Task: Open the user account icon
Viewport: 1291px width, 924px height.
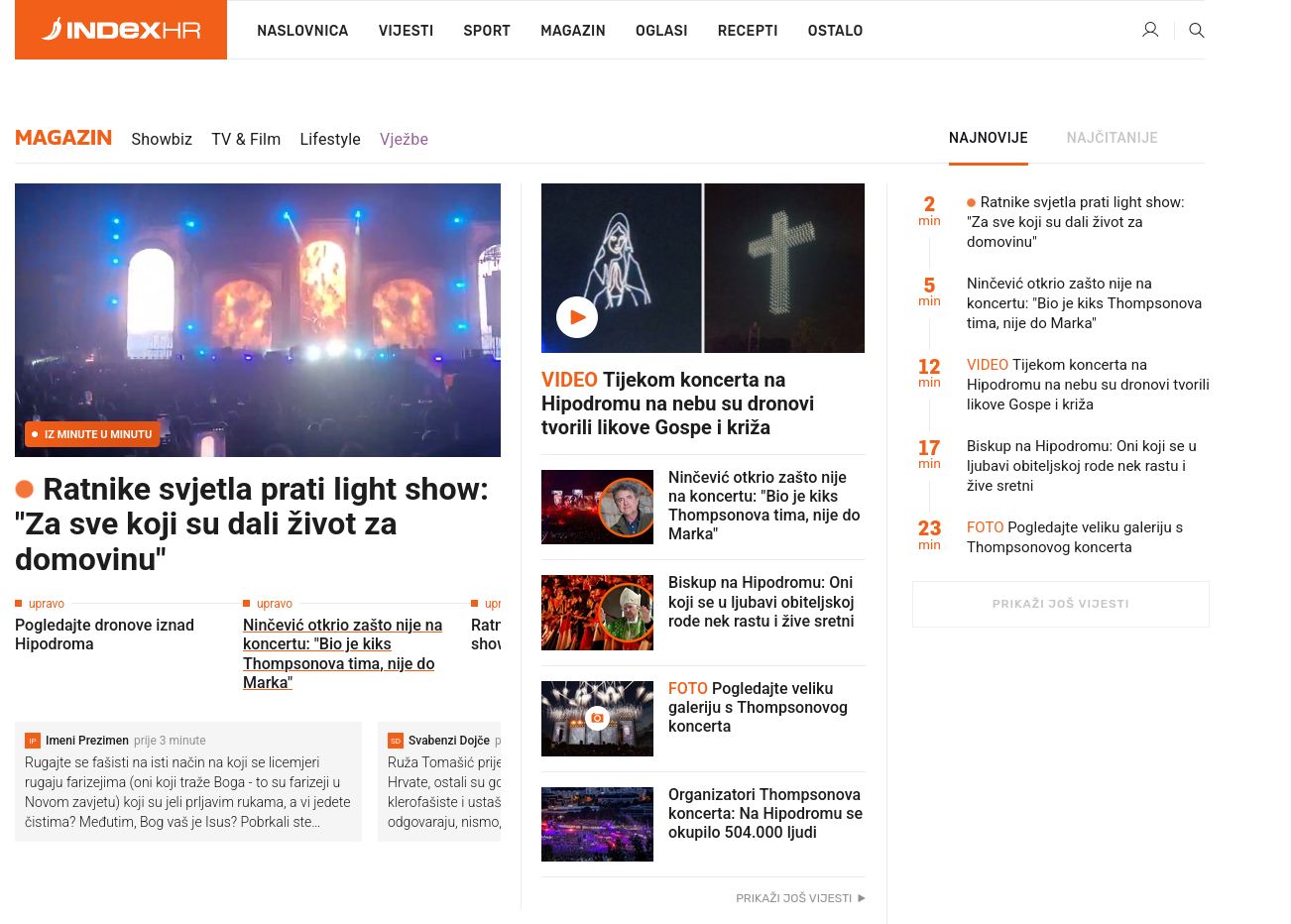Action: coord(1150,30)
